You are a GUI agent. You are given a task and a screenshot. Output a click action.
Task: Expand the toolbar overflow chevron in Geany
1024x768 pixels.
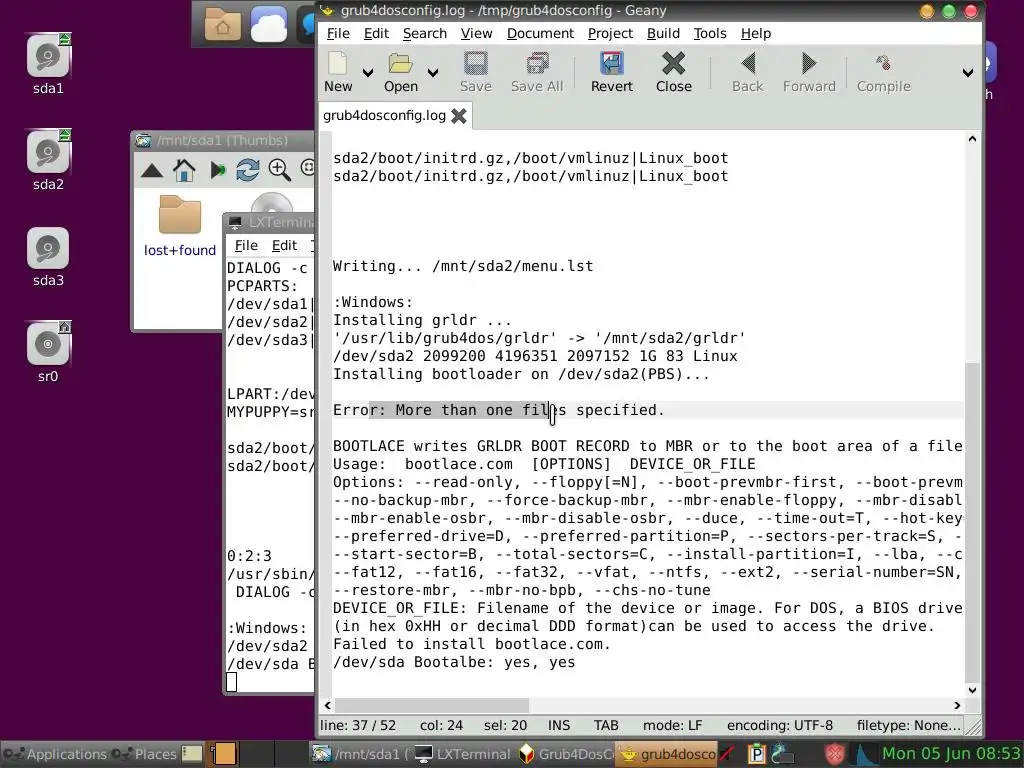tap(968, 72)
